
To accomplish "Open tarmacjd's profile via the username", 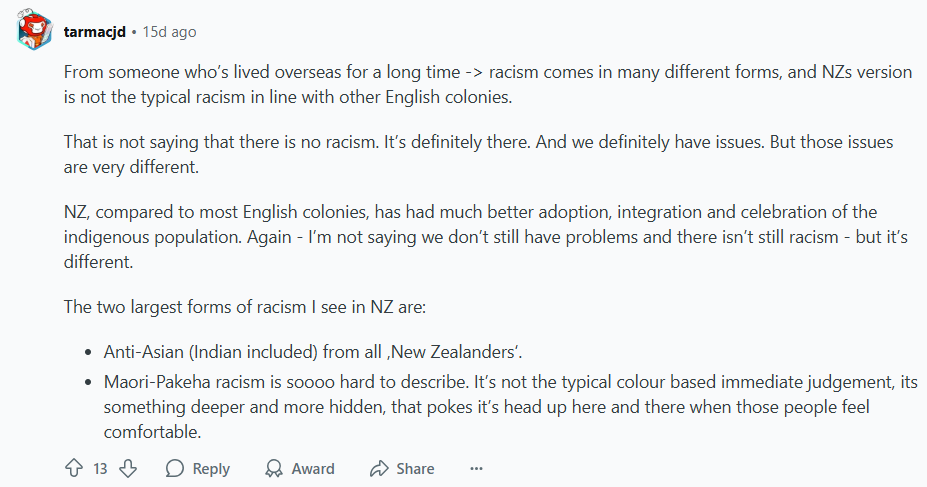I will click(x=94, y=32).
